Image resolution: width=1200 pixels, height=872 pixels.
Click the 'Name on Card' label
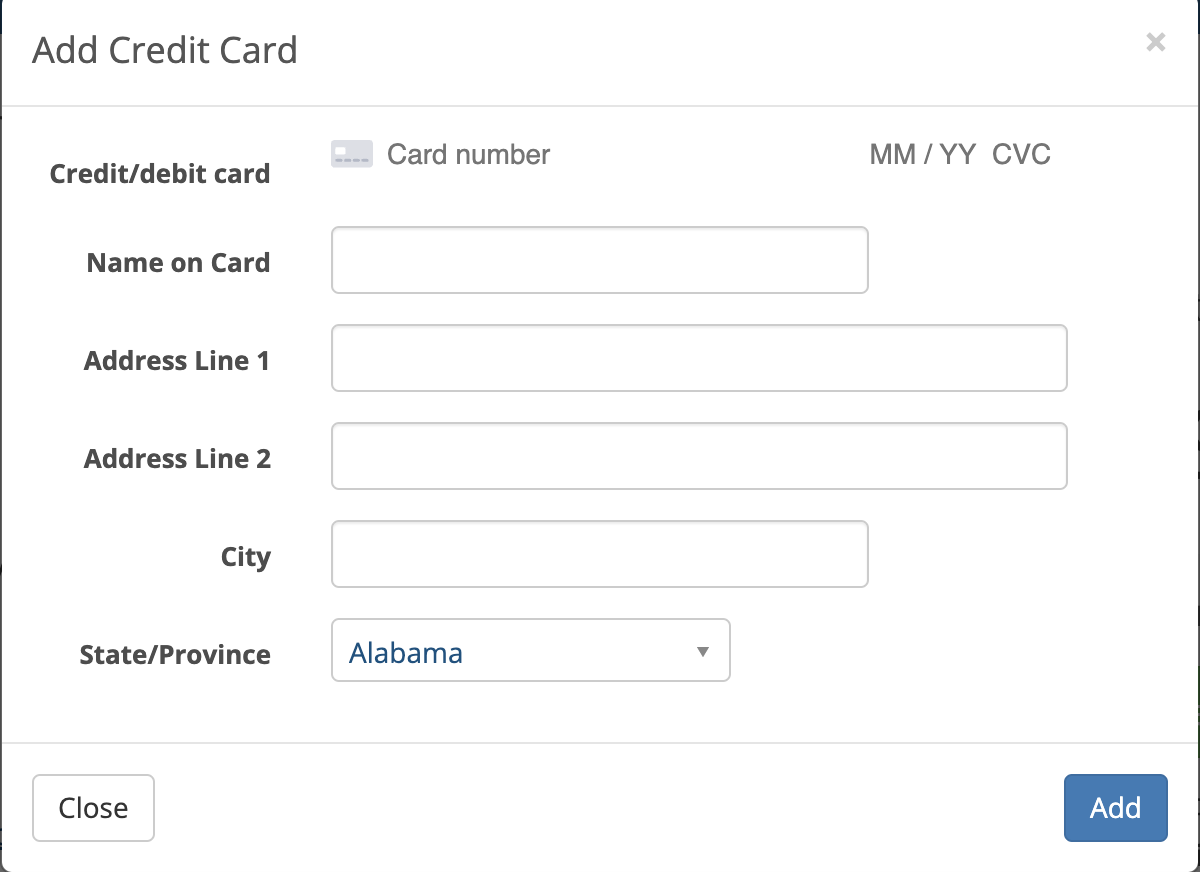tap(178, 263)
